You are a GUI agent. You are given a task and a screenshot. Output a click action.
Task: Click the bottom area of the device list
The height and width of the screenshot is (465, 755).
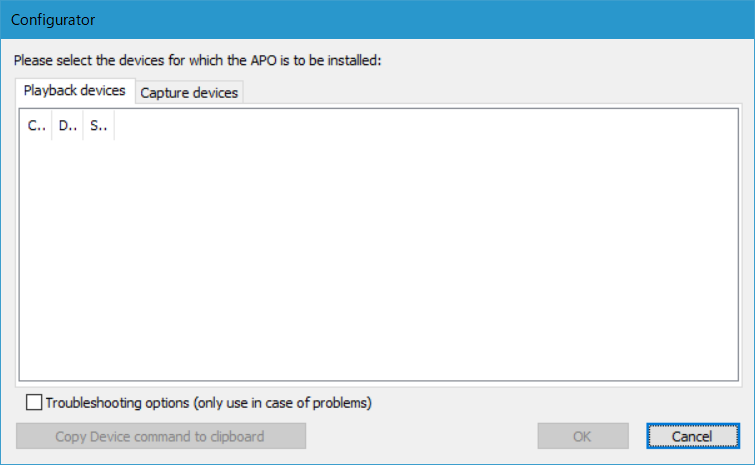pyautogui.click(x=377, y=360)
